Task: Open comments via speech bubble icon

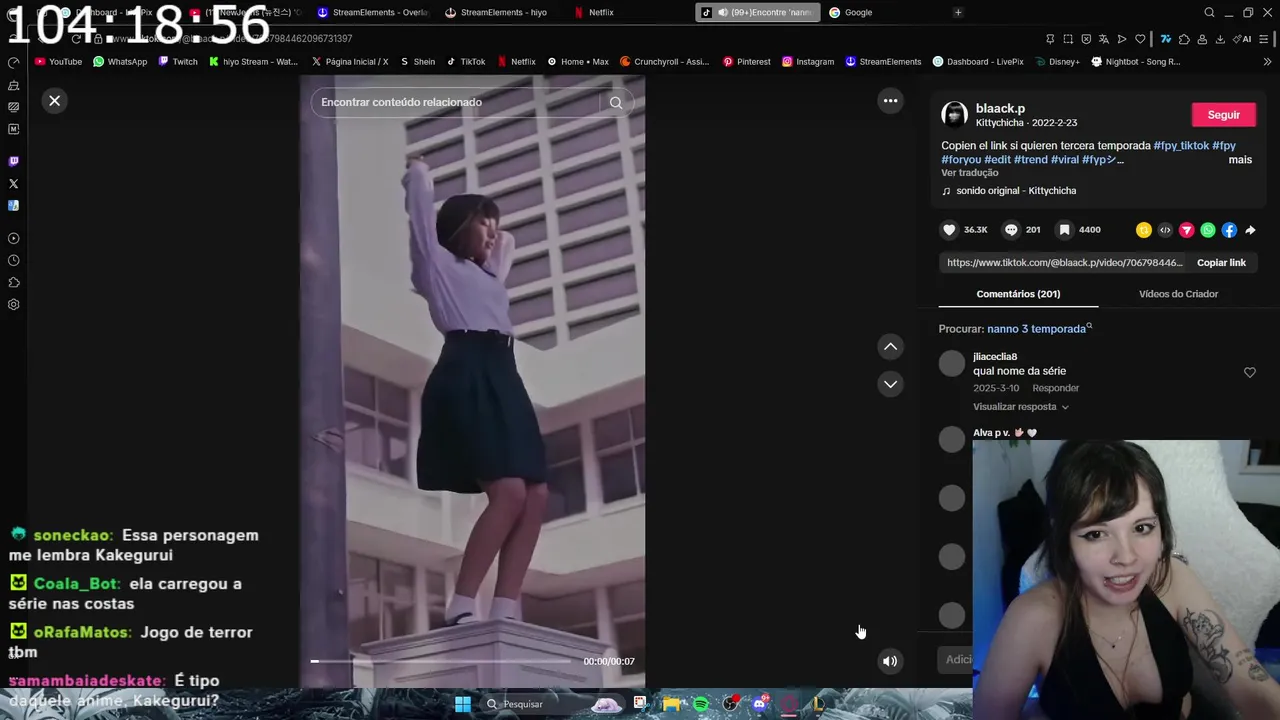Action: [1011, 230]
